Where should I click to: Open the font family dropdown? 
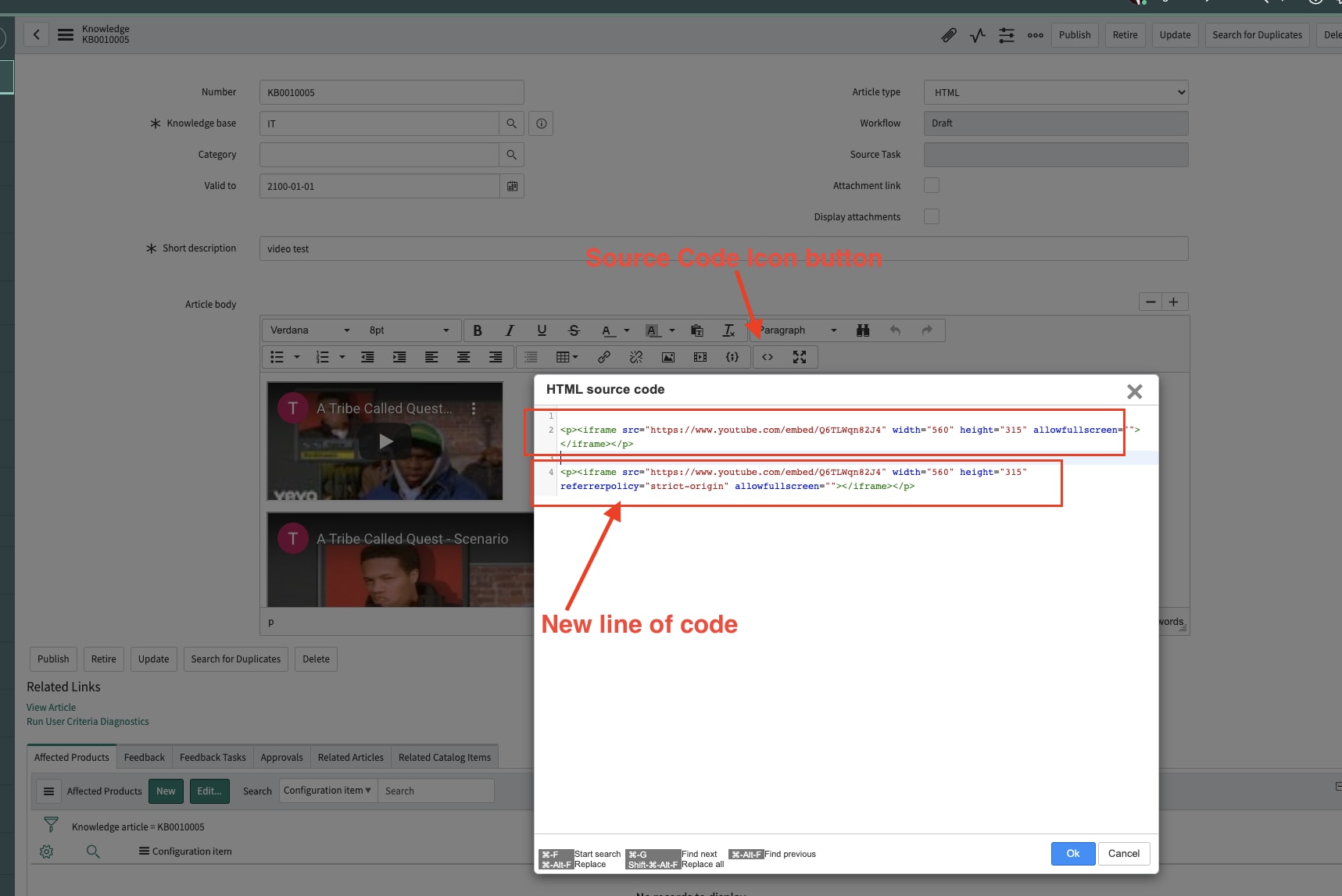(309, 330)
